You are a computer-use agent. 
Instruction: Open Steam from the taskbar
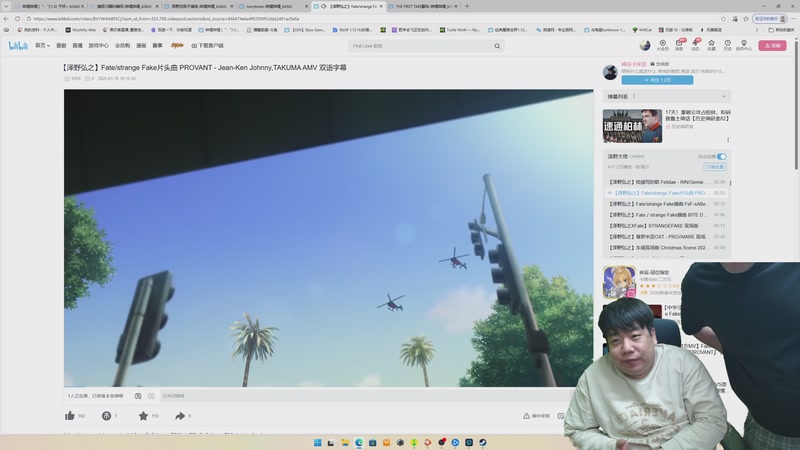pos(482,442)
